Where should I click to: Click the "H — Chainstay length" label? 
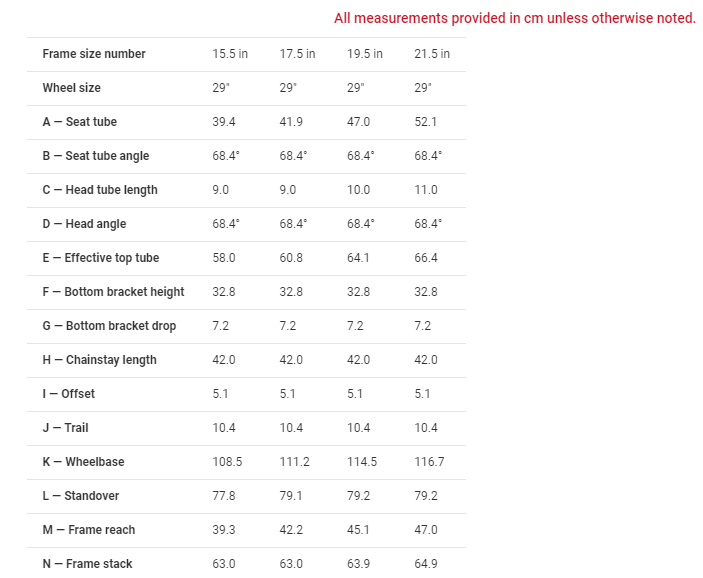click(x=99, y=360)
